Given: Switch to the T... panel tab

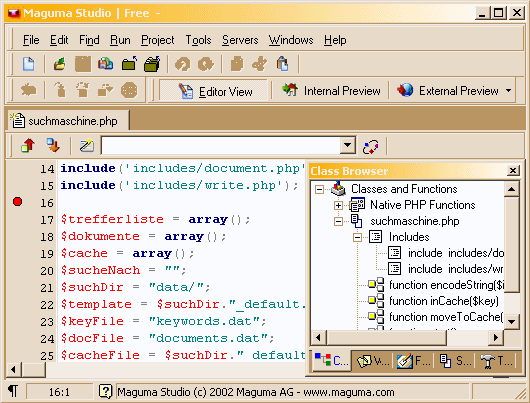Looking at the screenshot, I should pyautogui.click(x=496, y=361).
